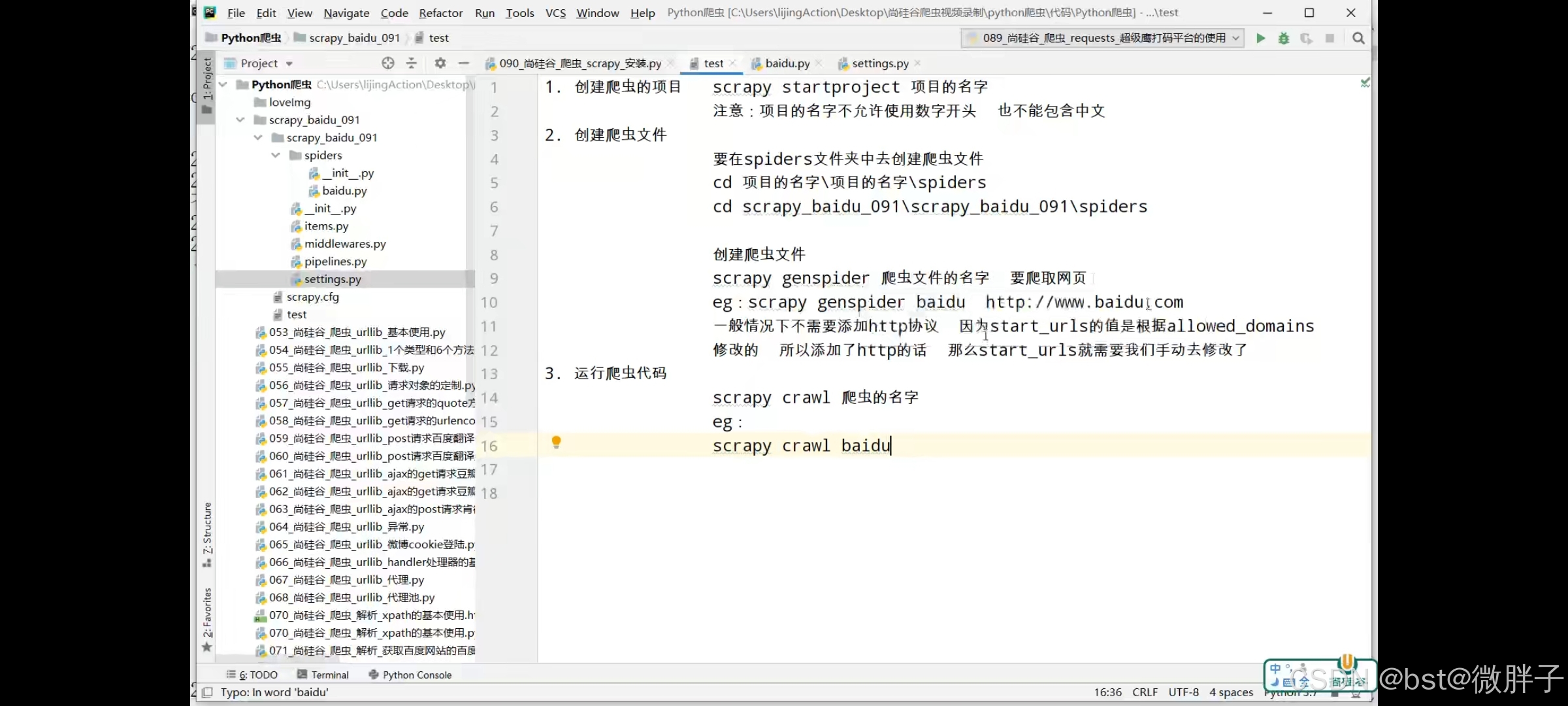Select the loveImg folder
1568x706 pixels.
pyautogui.click(x=289, y=102)
